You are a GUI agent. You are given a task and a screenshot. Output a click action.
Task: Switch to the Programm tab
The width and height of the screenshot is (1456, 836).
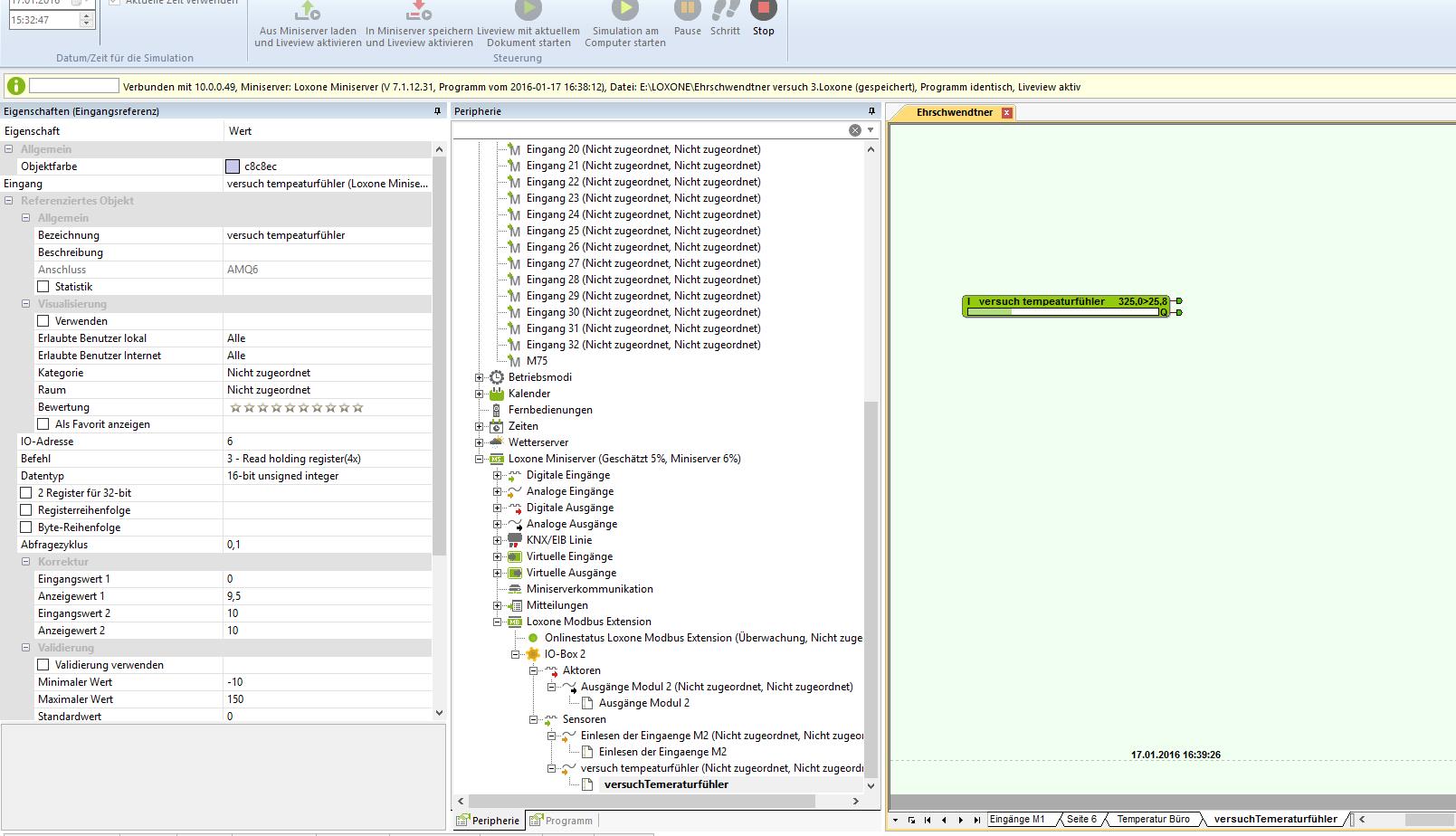click(561, 821)
